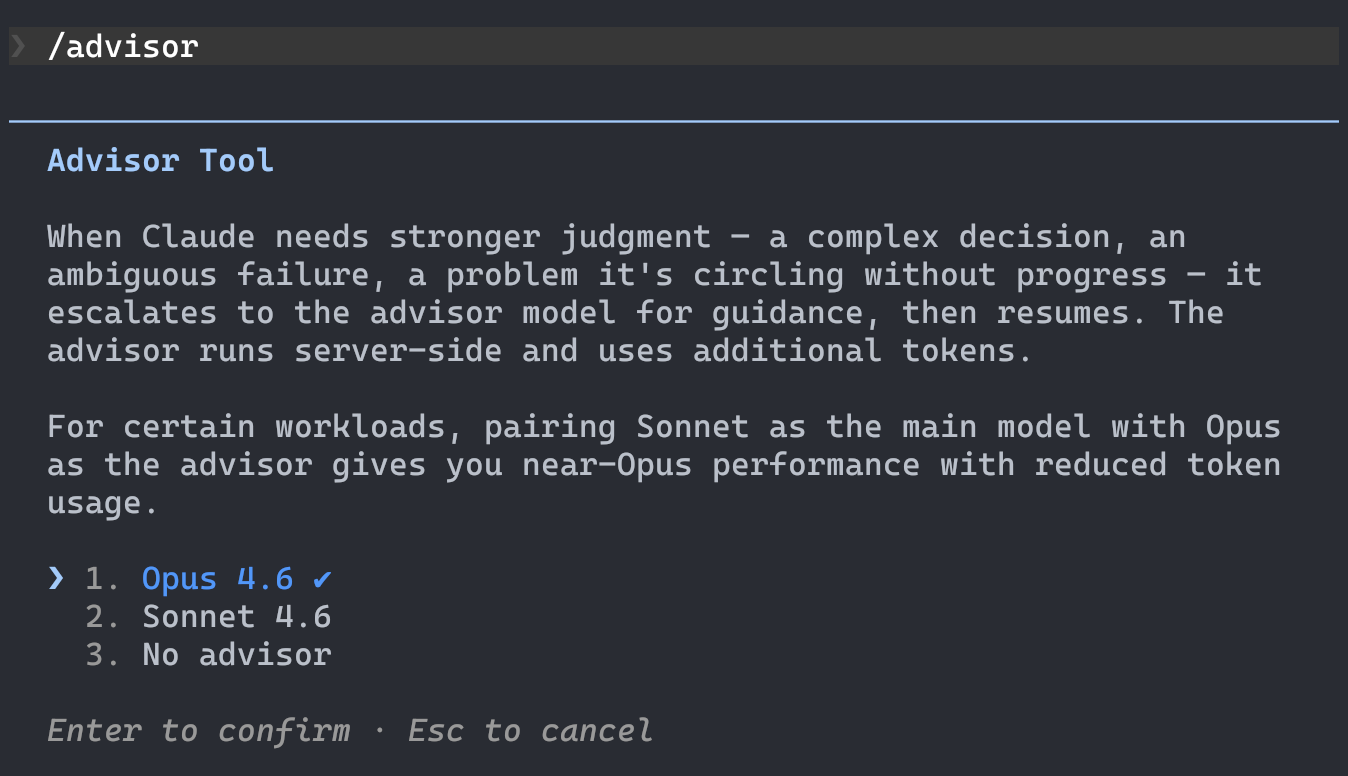The height and width of the screenshot is (776, 1348).
Task: Click the Advisor Tool heading
Action: coord(160,161)
